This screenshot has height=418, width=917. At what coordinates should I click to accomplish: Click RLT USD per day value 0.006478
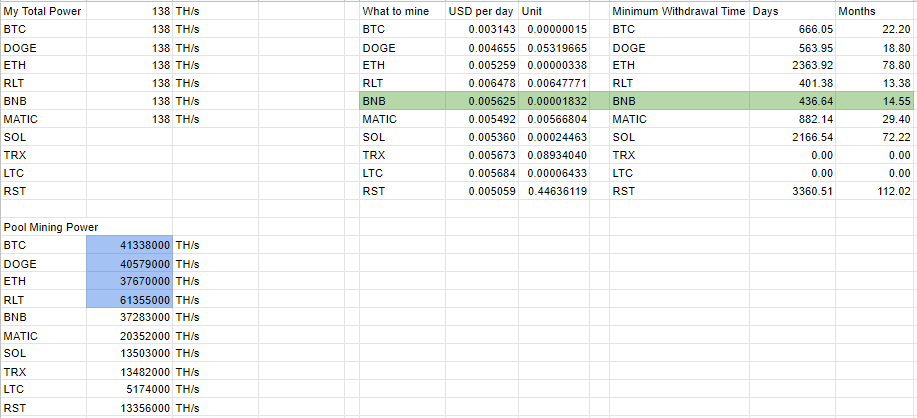pos(481,83)
